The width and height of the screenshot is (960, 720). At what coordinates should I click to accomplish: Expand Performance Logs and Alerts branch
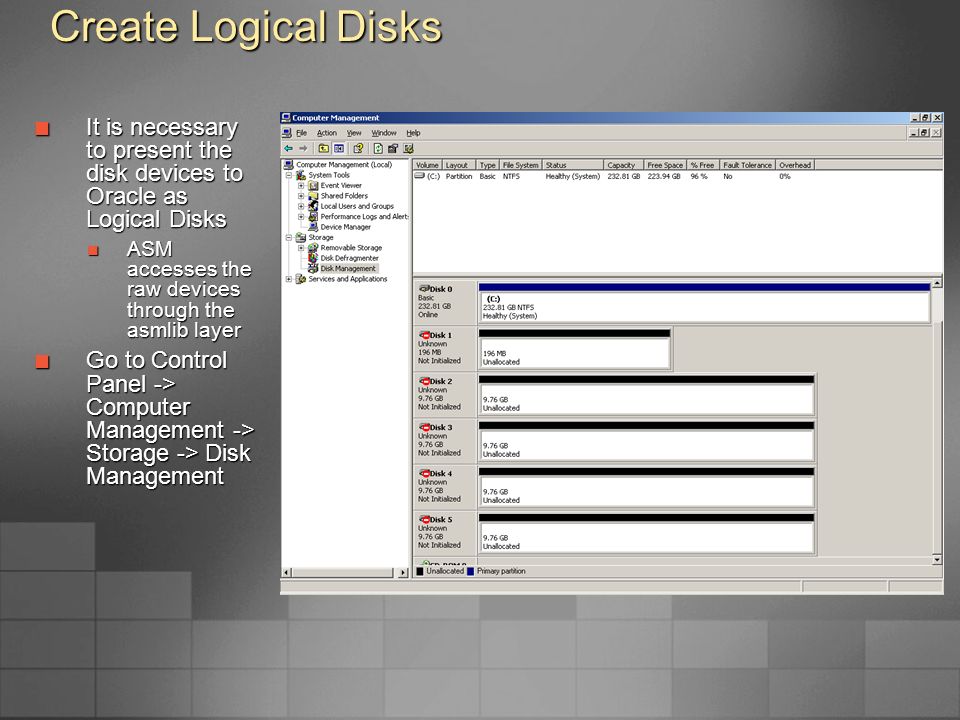point(301,217)
